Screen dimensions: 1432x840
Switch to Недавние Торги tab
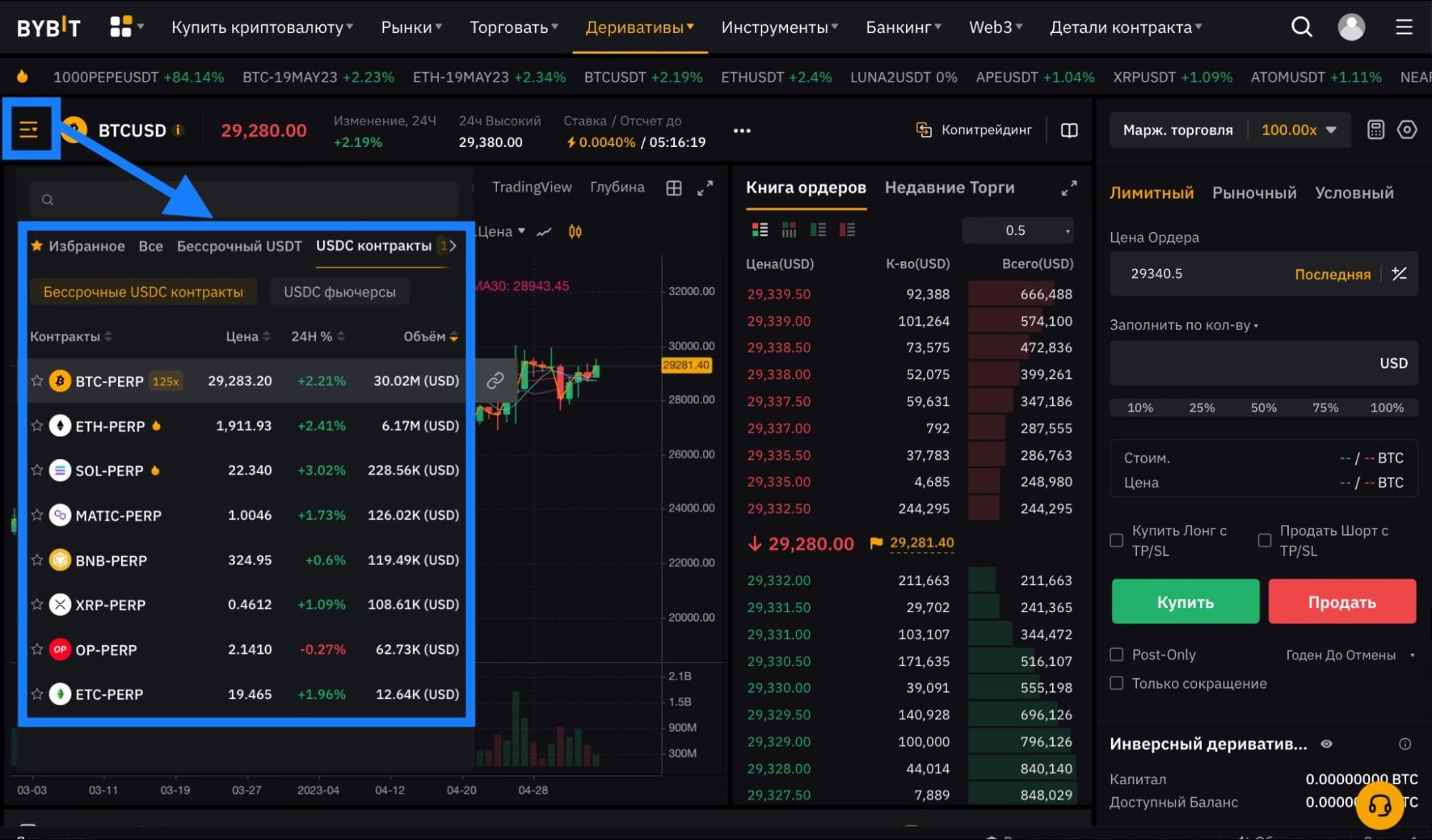[x=949, y=187]
